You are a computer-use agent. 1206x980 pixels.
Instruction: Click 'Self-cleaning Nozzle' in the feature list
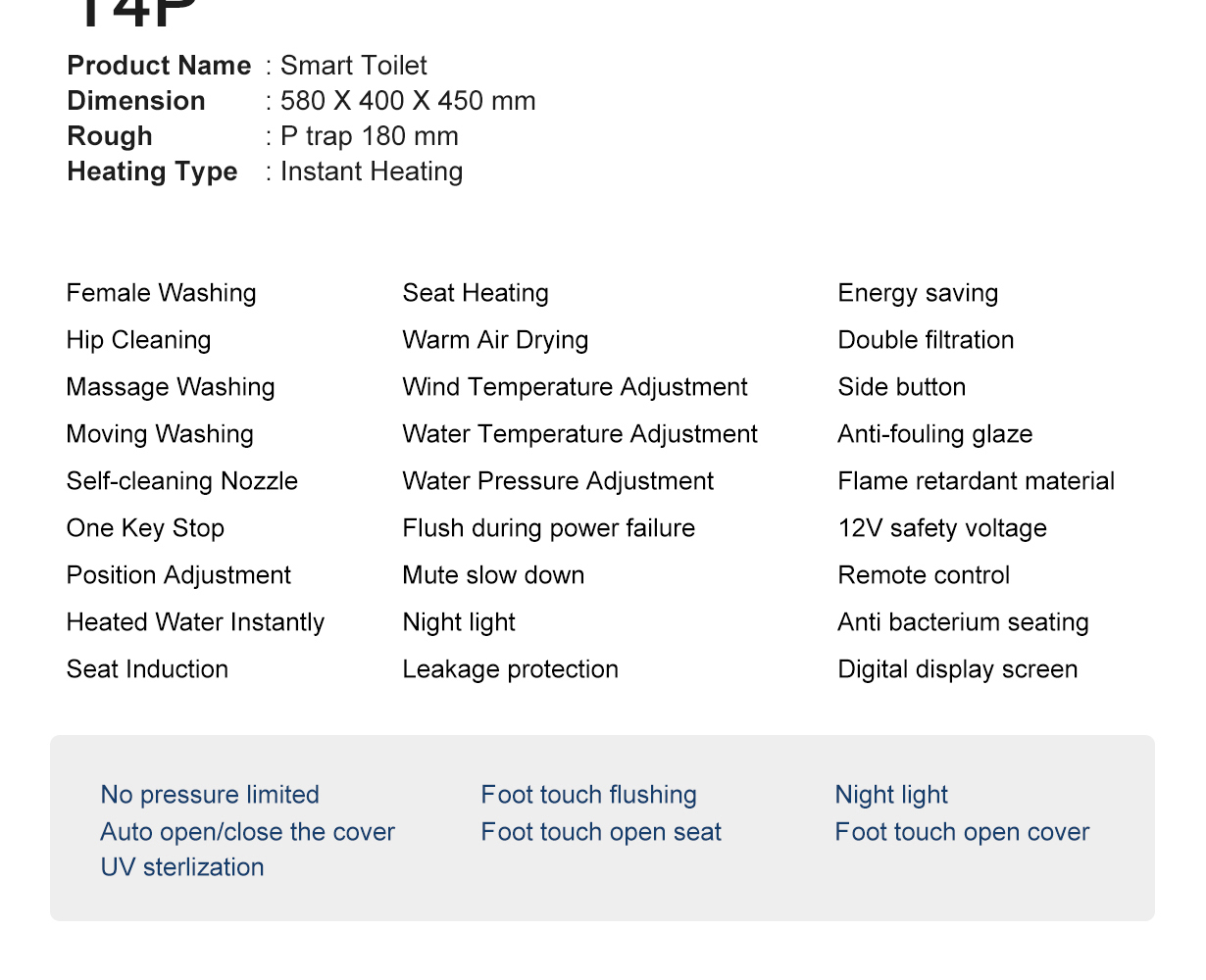pyautogui.click(x=182, y=481)
